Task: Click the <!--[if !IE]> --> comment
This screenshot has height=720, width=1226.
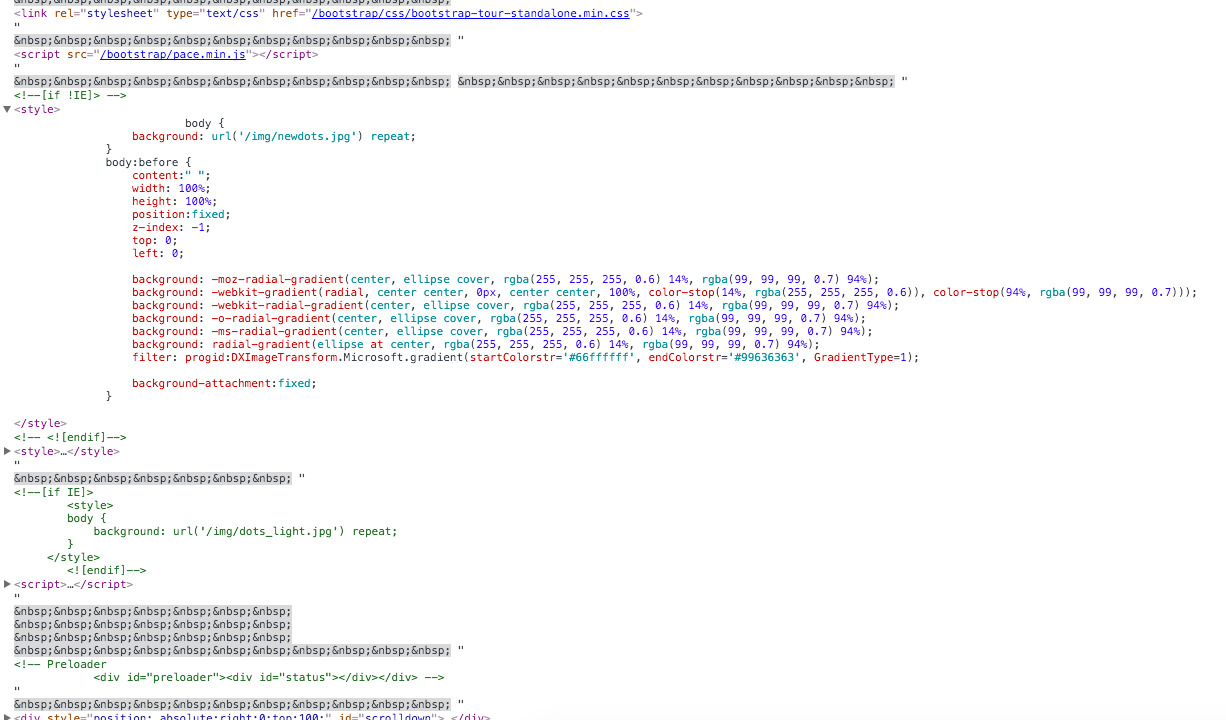Action: pyautogui.click(x=70, y=95)
